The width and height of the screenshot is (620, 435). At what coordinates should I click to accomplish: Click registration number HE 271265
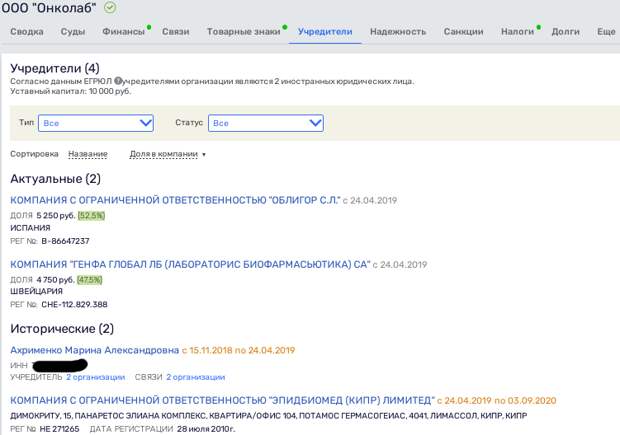59,429
